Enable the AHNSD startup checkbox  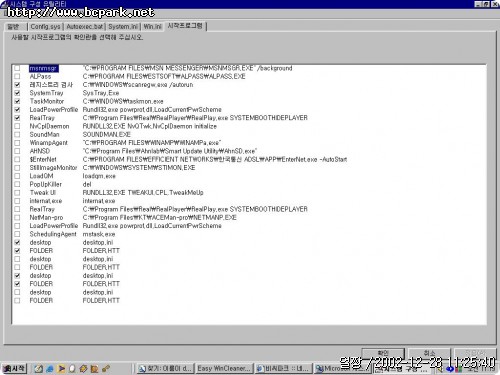click(17, 151)
